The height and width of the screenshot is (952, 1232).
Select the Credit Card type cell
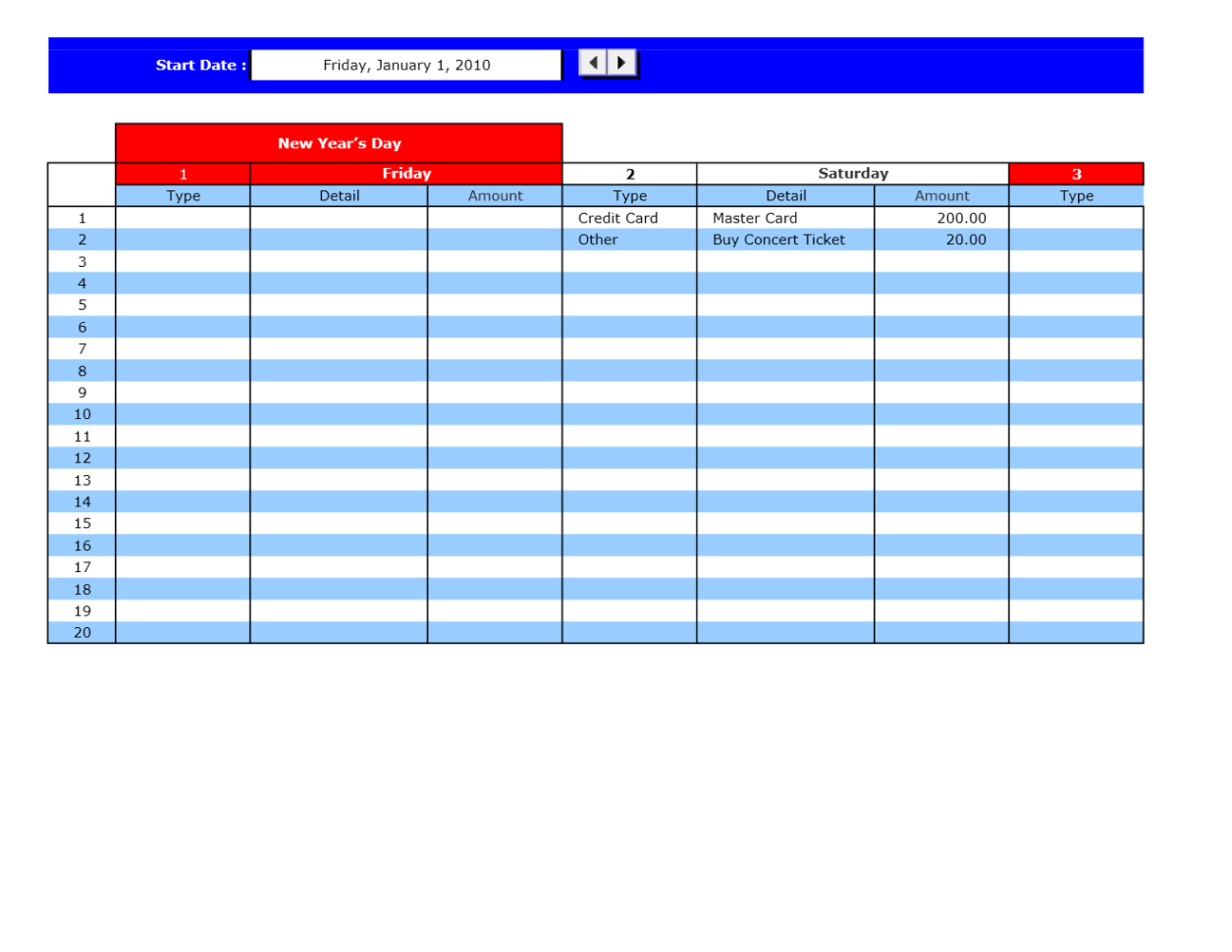click(628, 218)
